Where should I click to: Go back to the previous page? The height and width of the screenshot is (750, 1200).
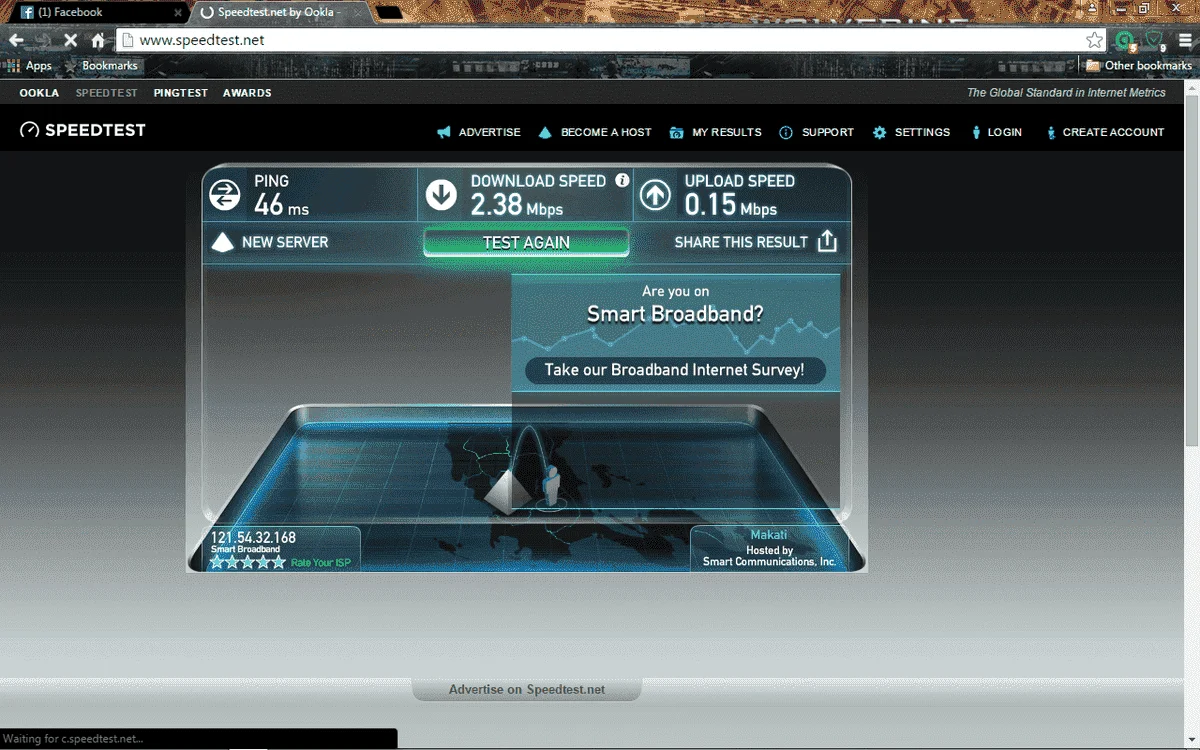pos(16,40)
